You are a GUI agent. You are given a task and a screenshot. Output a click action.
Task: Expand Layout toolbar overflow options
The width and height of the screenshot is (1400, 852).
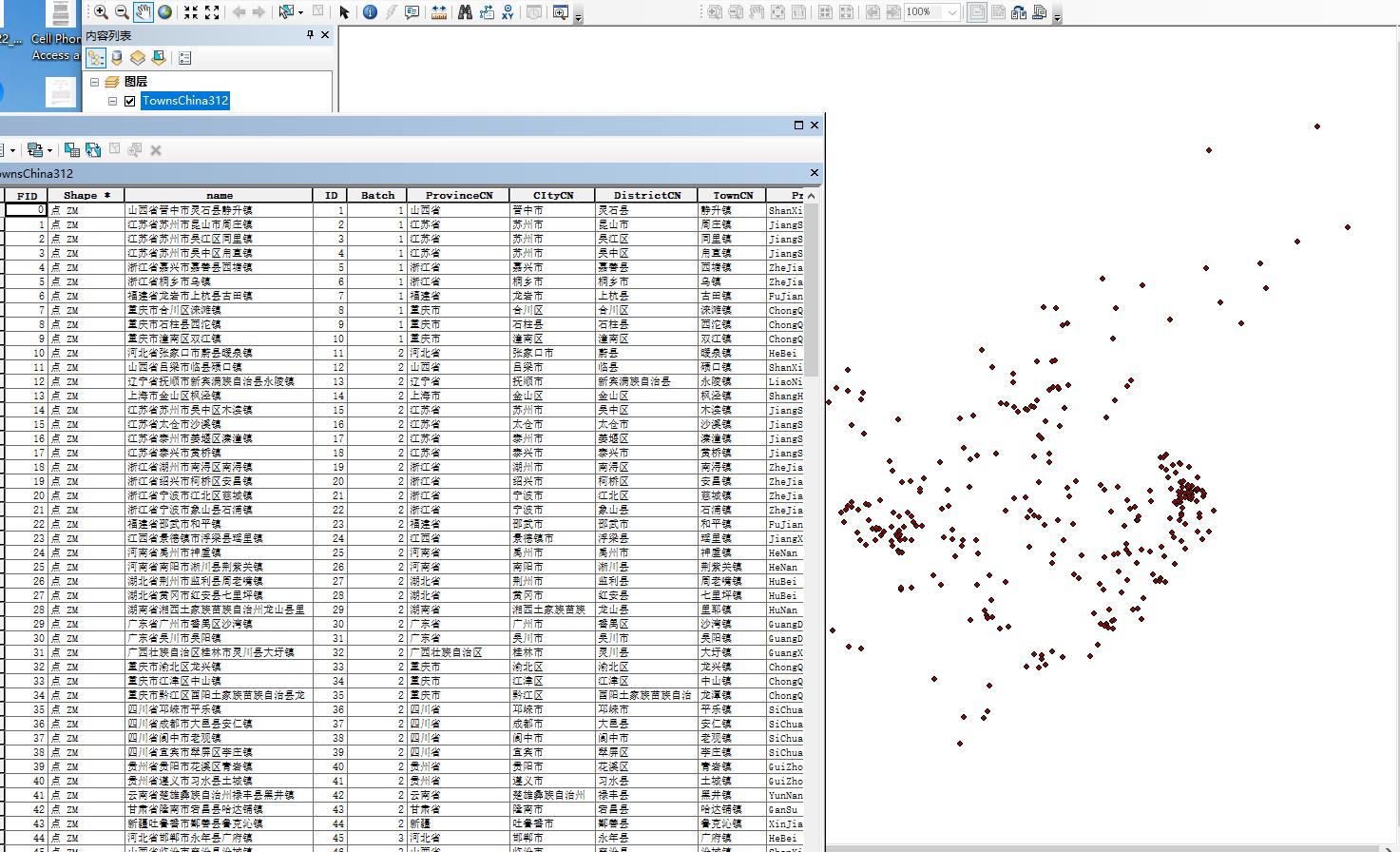(x=1057, y=16)
